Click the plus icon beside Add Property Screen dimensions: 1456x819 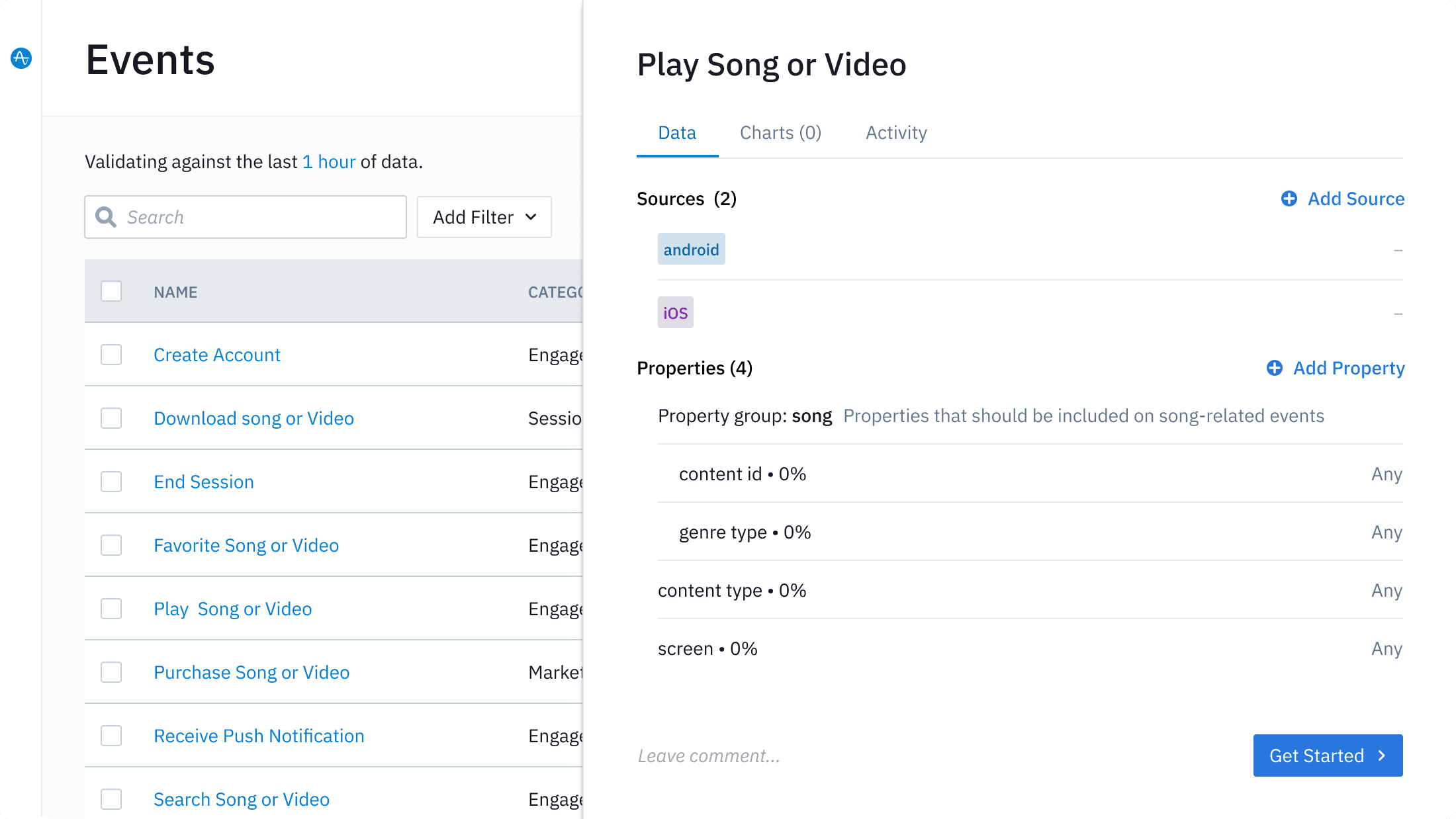click(x=1275, y=368)
